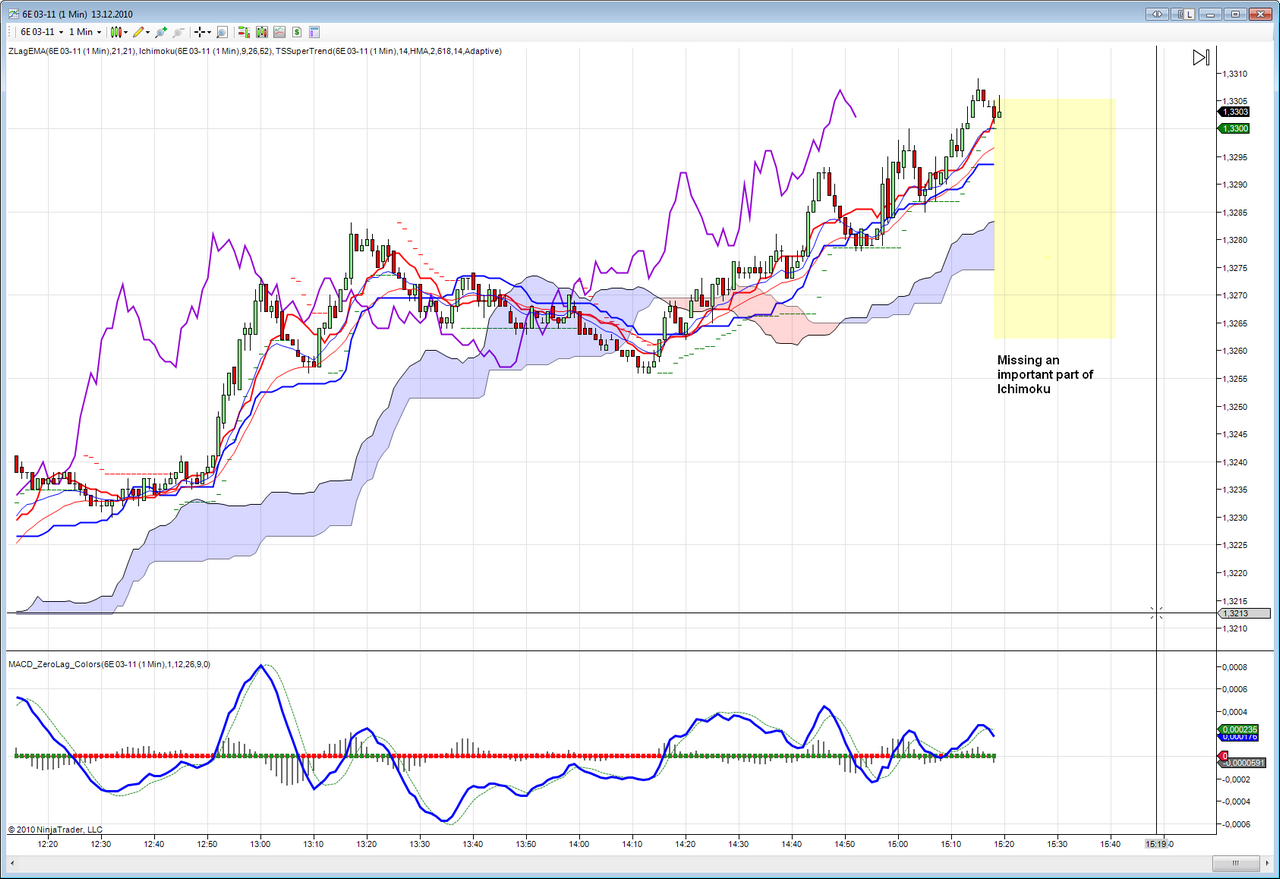Screen dimensions: 1280x879
Task: Click the 13:00 time axis label
Action: point(260,844)
